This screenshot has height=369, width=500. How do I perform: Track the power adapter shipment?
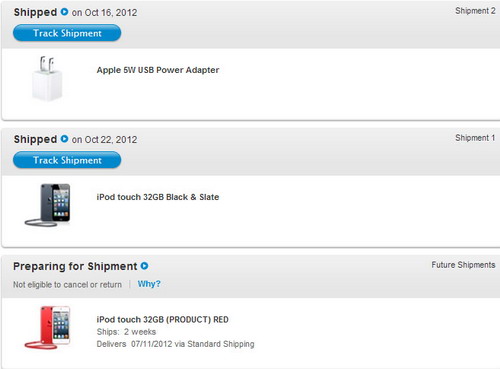pyautogui.click(x=67, y=33)
